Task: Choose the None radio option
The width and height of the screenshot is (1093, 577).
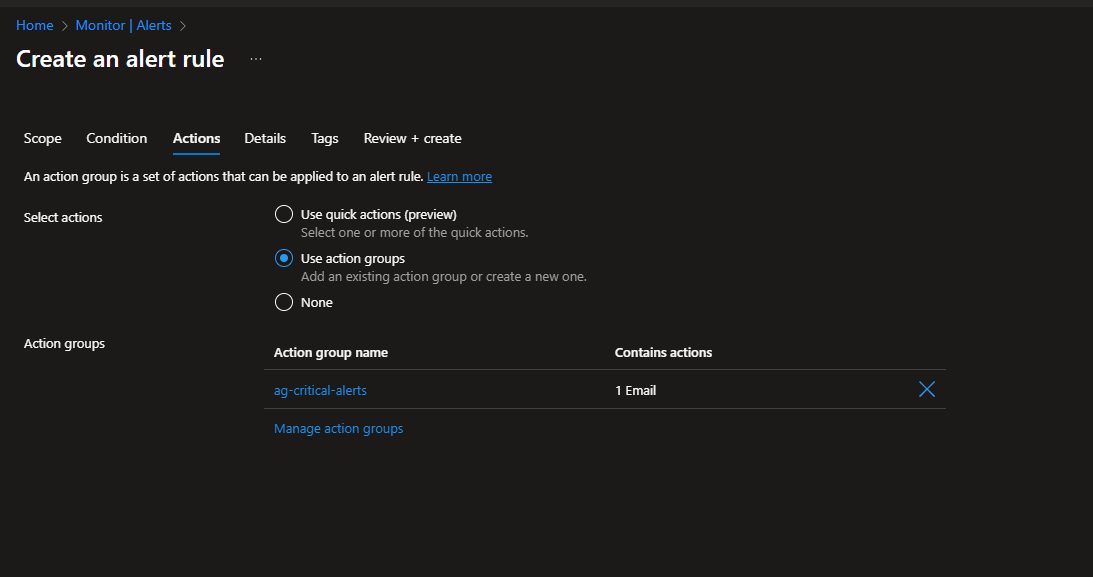Action: coord(284,302)
